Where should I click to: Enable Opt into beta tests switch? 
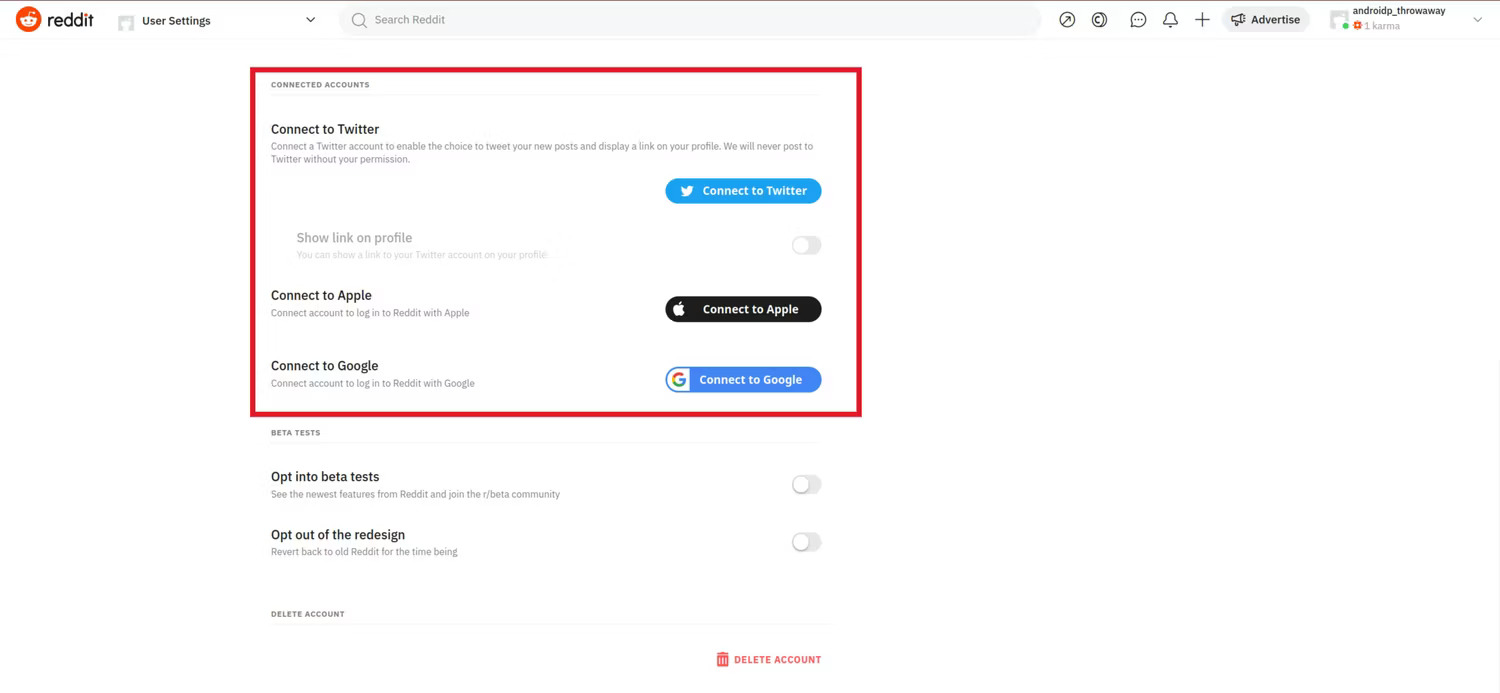[x=806, y=485]
